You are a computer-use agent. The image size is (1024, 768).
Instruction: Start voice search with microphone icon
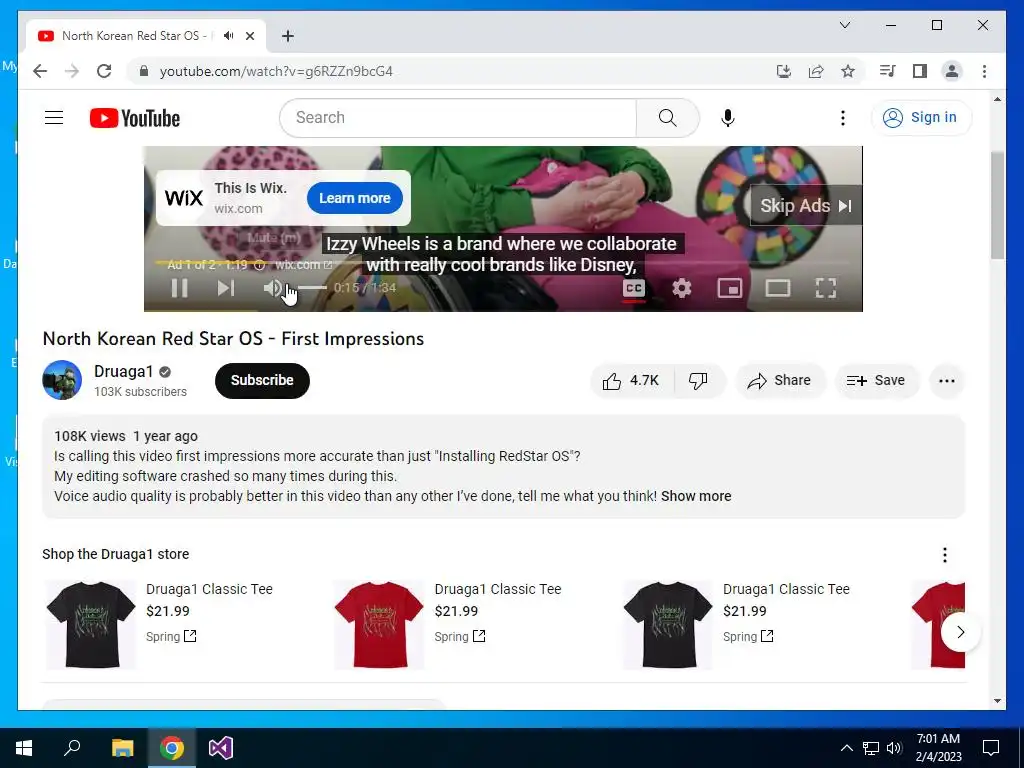click(x=728, y=118)
